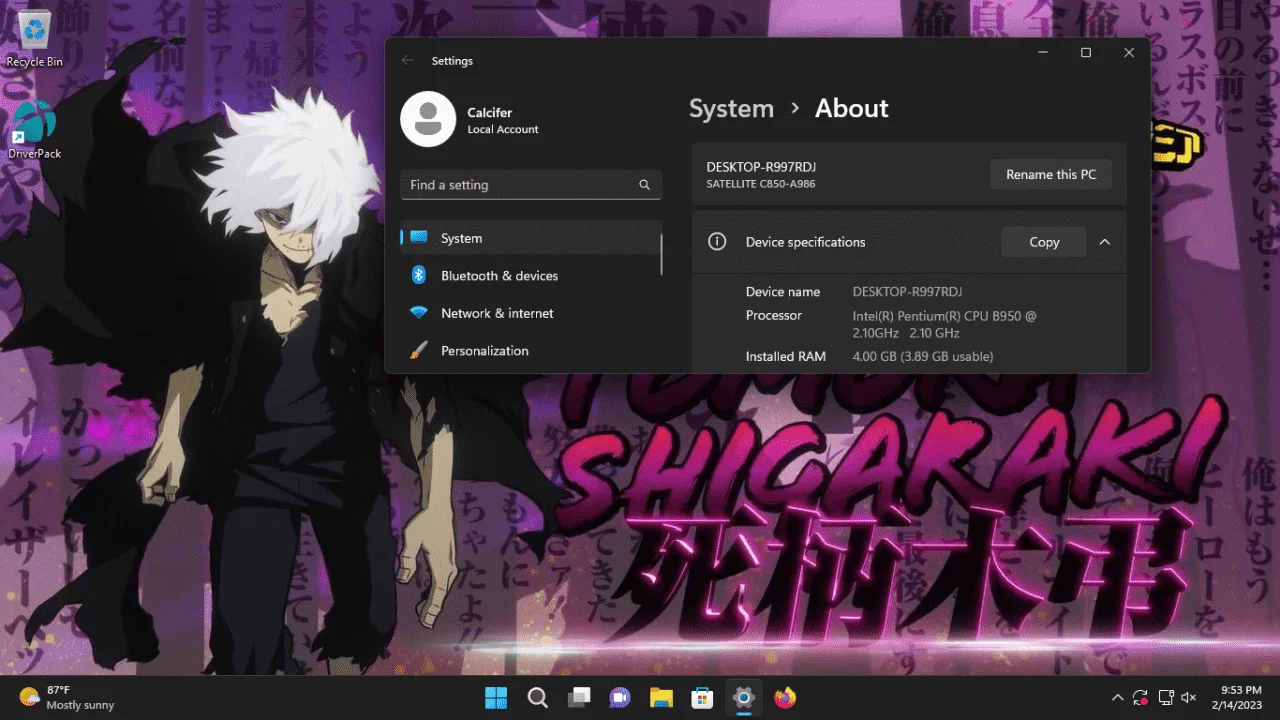The width and height of the screenshot is (1280, 720).
Task: Click the Calcifer account avatar
Action: 428,119
